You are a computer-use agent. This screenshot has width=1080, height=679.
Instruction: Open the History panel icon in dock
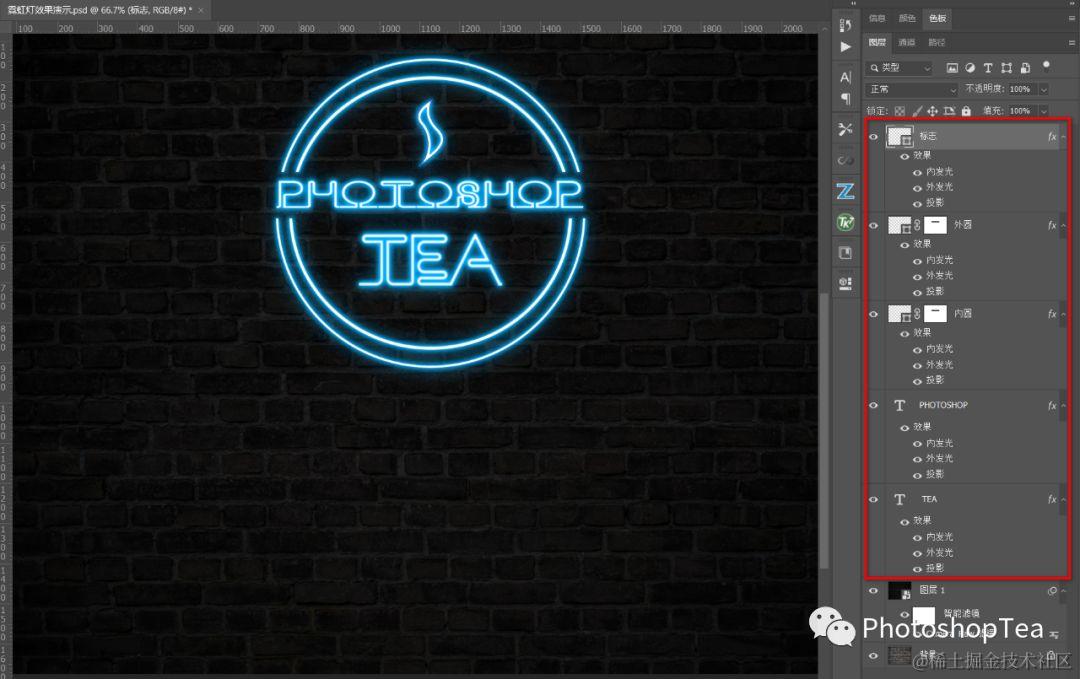tap(846, 25)
